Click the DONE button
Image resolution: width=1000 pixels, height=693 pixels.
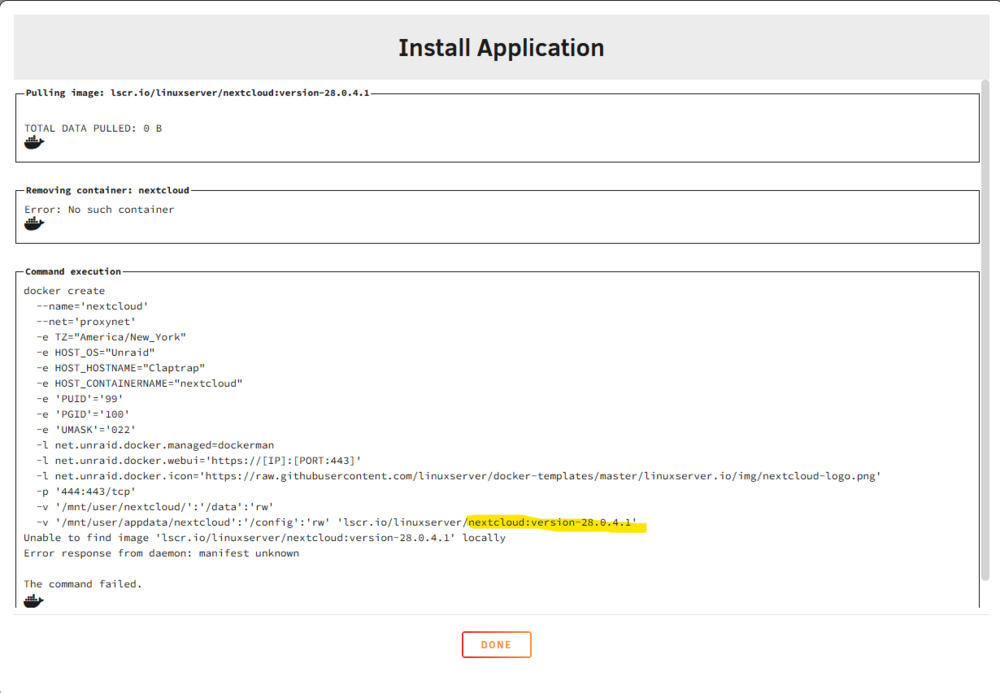(x=496, y=645)
